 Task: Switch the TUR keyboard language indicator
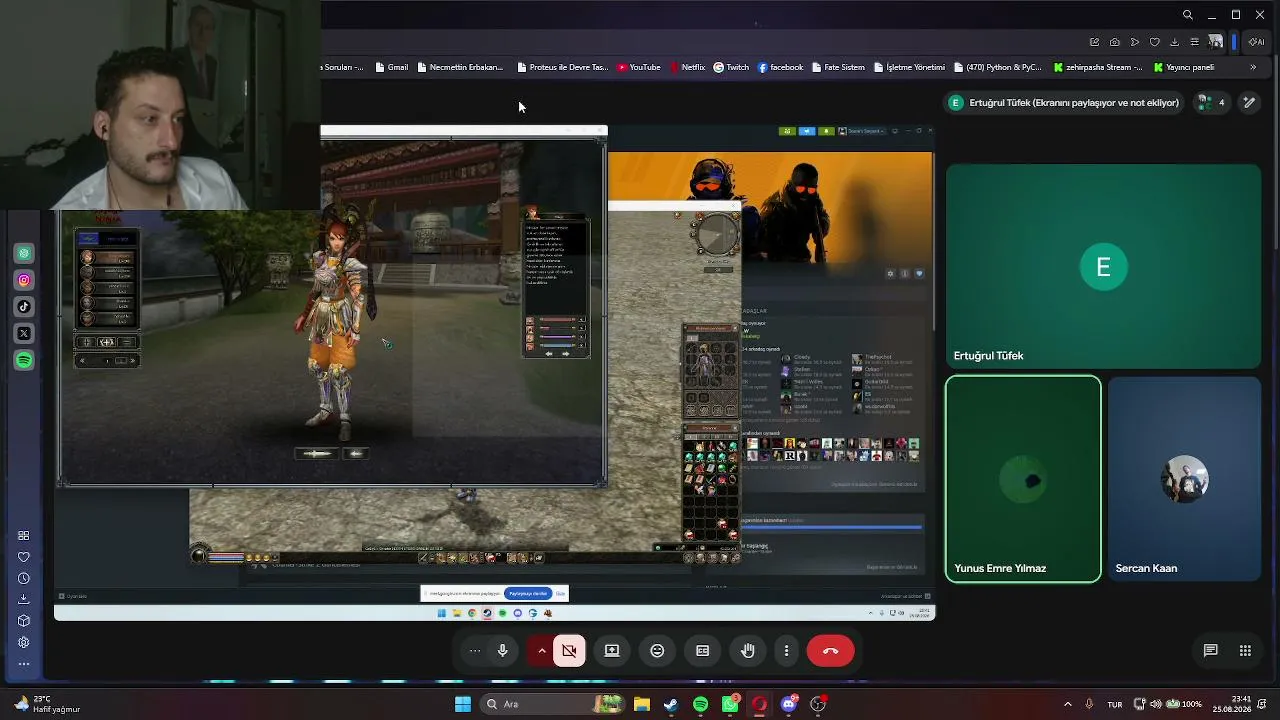point(1115,704)
